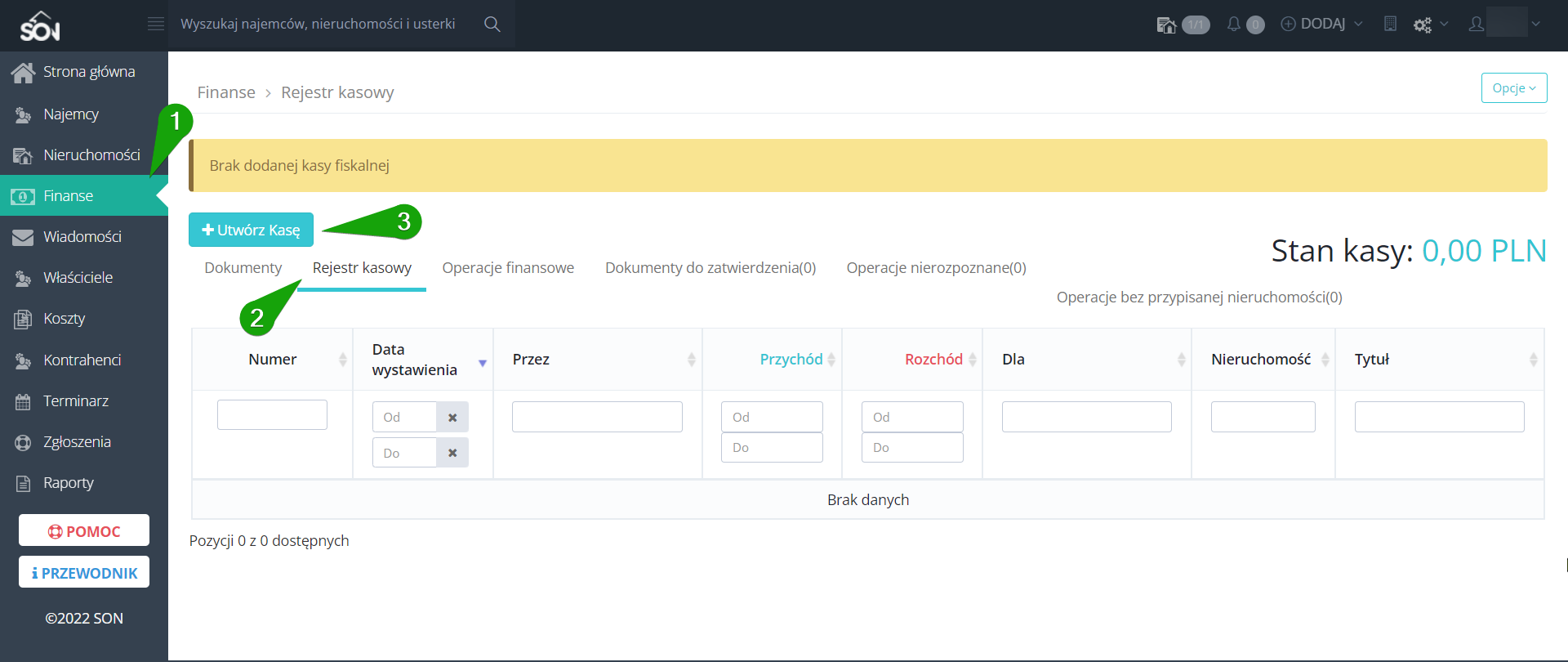Viewport: 1568px width, 662px height.
Task: Open Nieruchomości in the sidebar
Action: pos(84,155)
